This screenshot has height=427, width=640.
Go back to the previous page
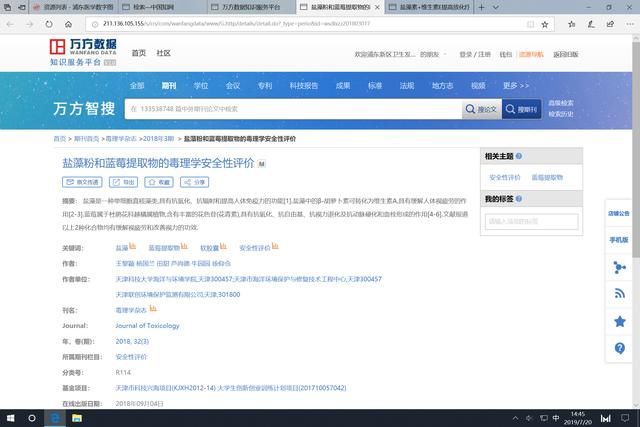pos(10,24)
